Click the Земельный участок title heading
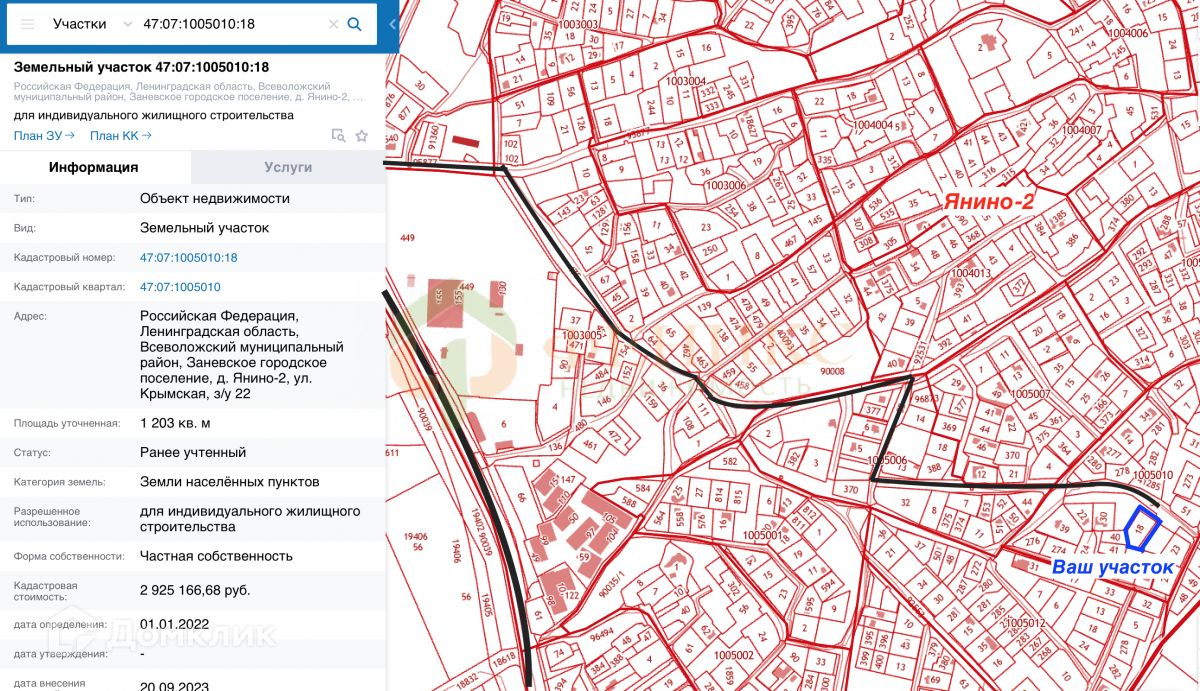The width and height of the screenshot is (1200, 691). pyautogui.click(x=141, y=67)
